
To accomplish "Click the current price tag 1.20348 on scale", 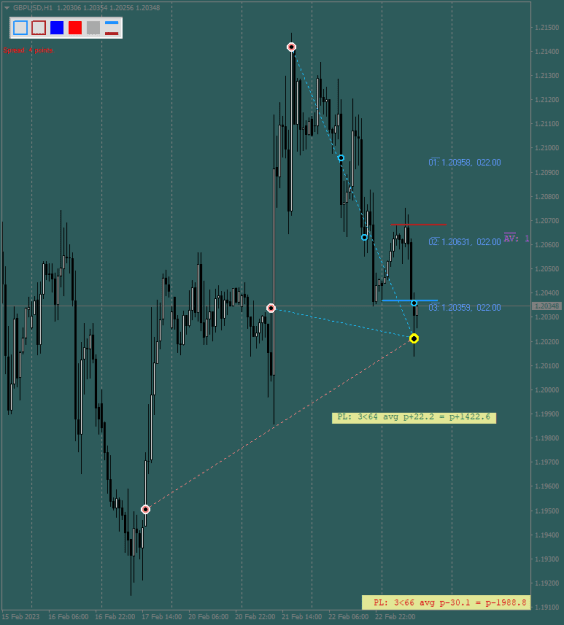I will pyautogui.click(x=547, y=306).
